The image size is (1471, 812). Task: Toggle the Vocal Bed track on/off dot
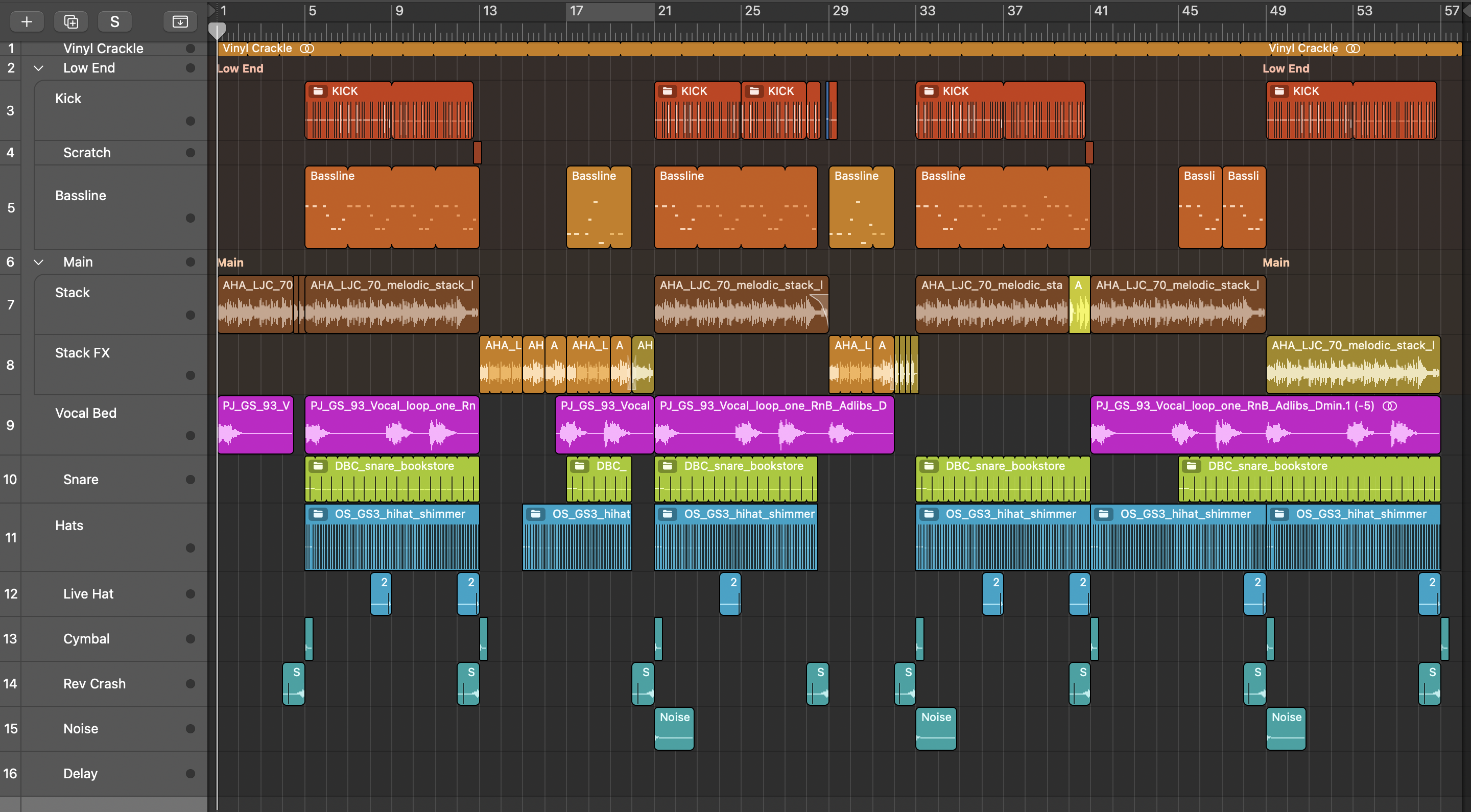pos(191,436)
